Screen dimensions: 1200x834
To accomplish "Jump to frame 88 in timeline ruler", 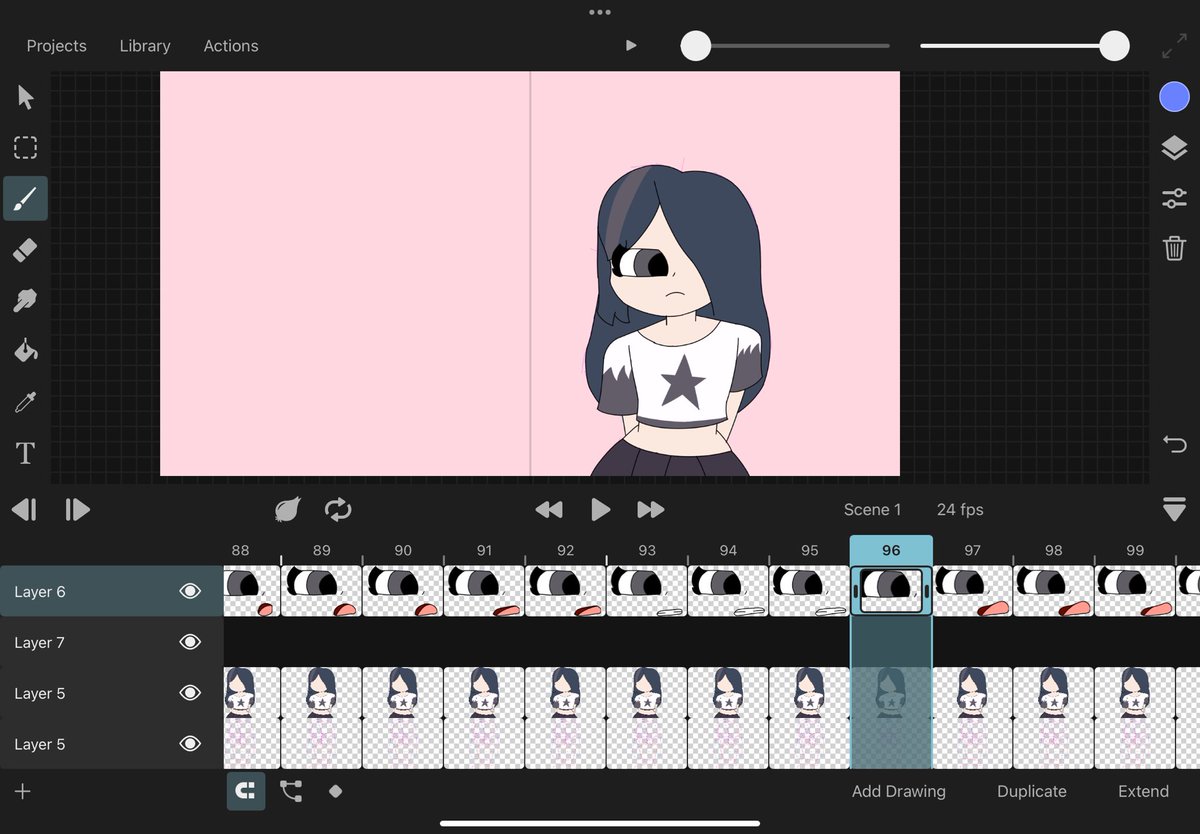I will pos(240,551).
